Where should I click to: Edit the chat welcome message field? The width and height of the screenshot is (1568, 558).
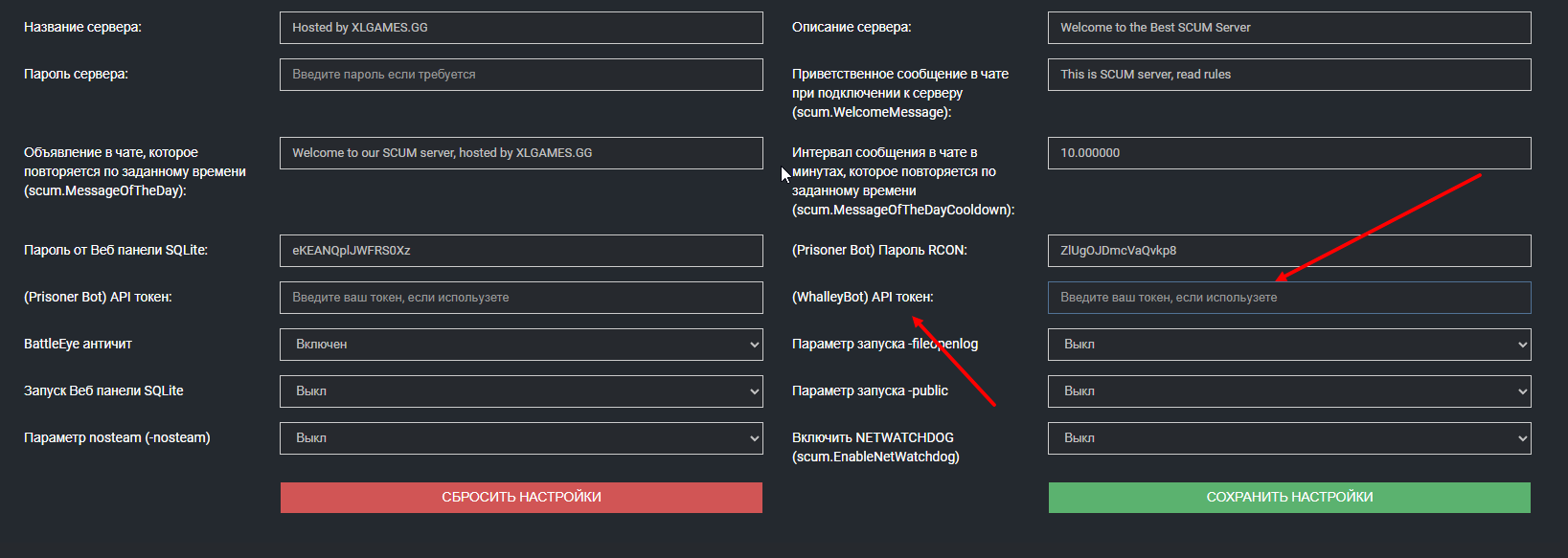1289,75
